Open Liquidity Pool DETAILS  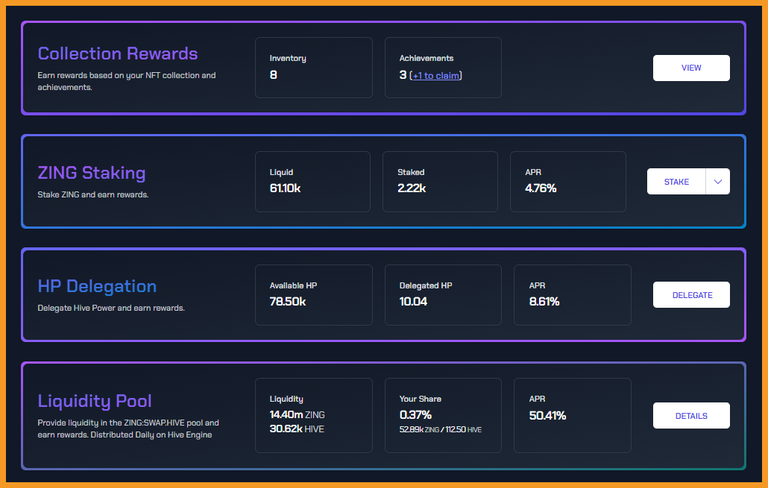[x=691, y=415]
